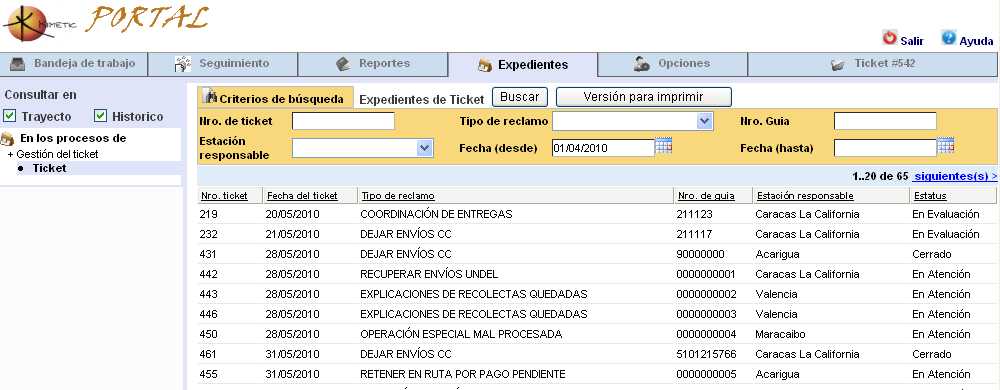Click Versión para imprimir button
1000x390 pixels.
[x=643, y=97]
